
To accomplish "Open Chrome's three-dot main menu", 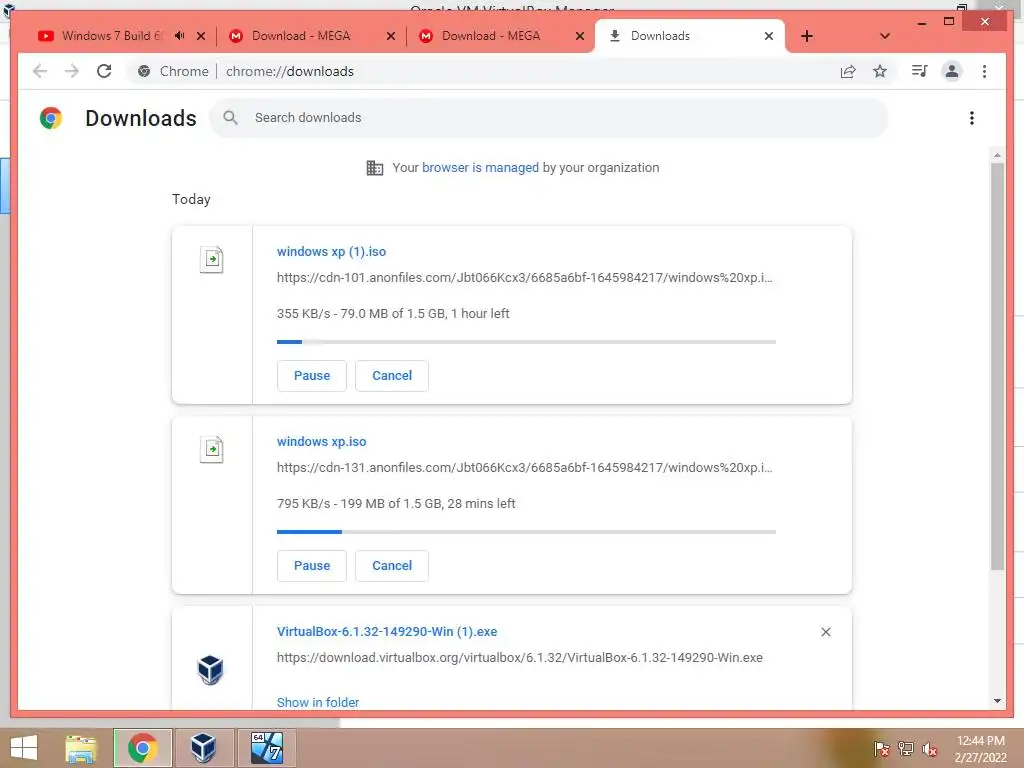I will coord(984,71).
